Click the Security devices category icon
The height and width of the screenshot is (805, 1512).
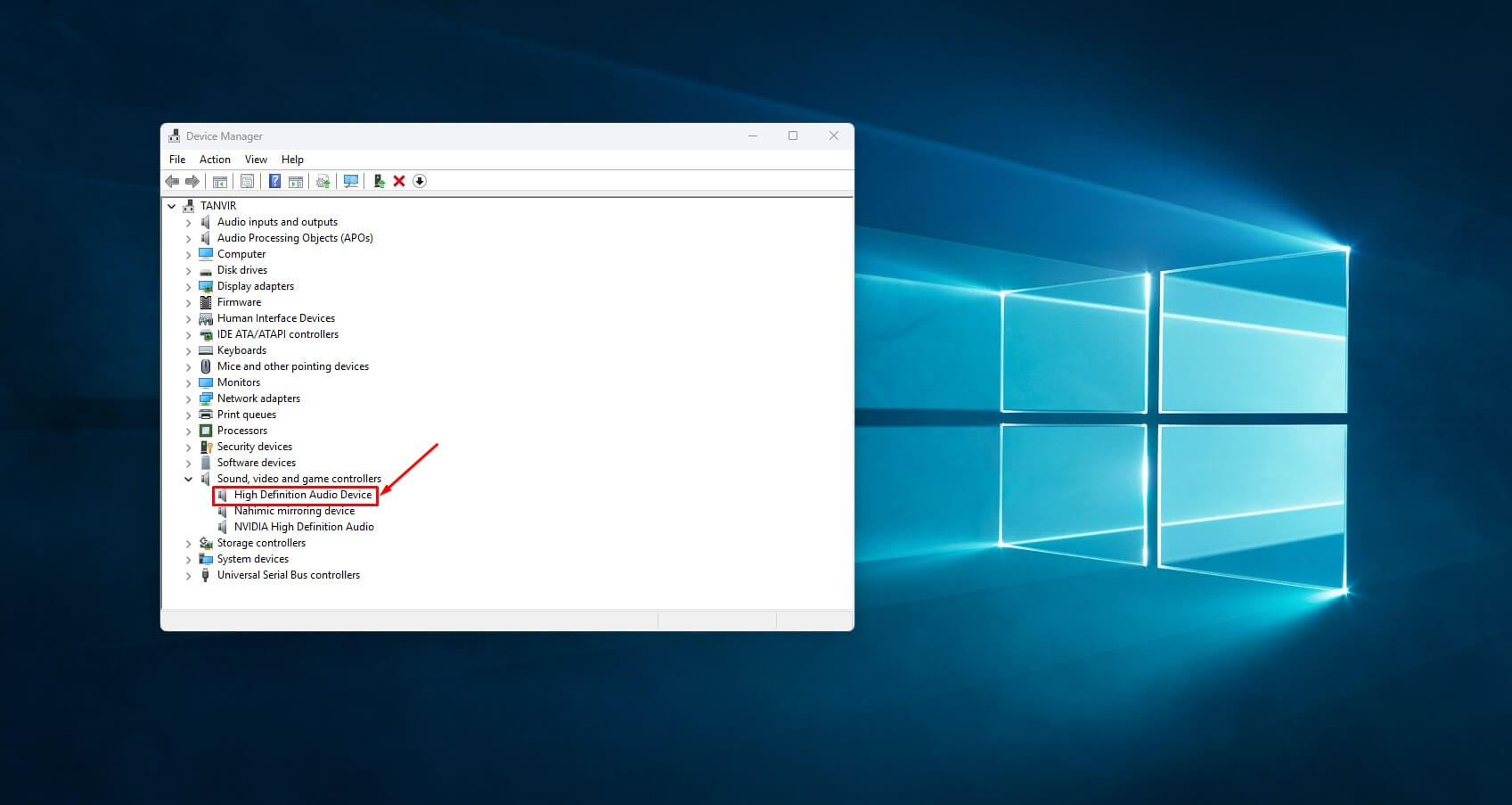coord(206,447)
